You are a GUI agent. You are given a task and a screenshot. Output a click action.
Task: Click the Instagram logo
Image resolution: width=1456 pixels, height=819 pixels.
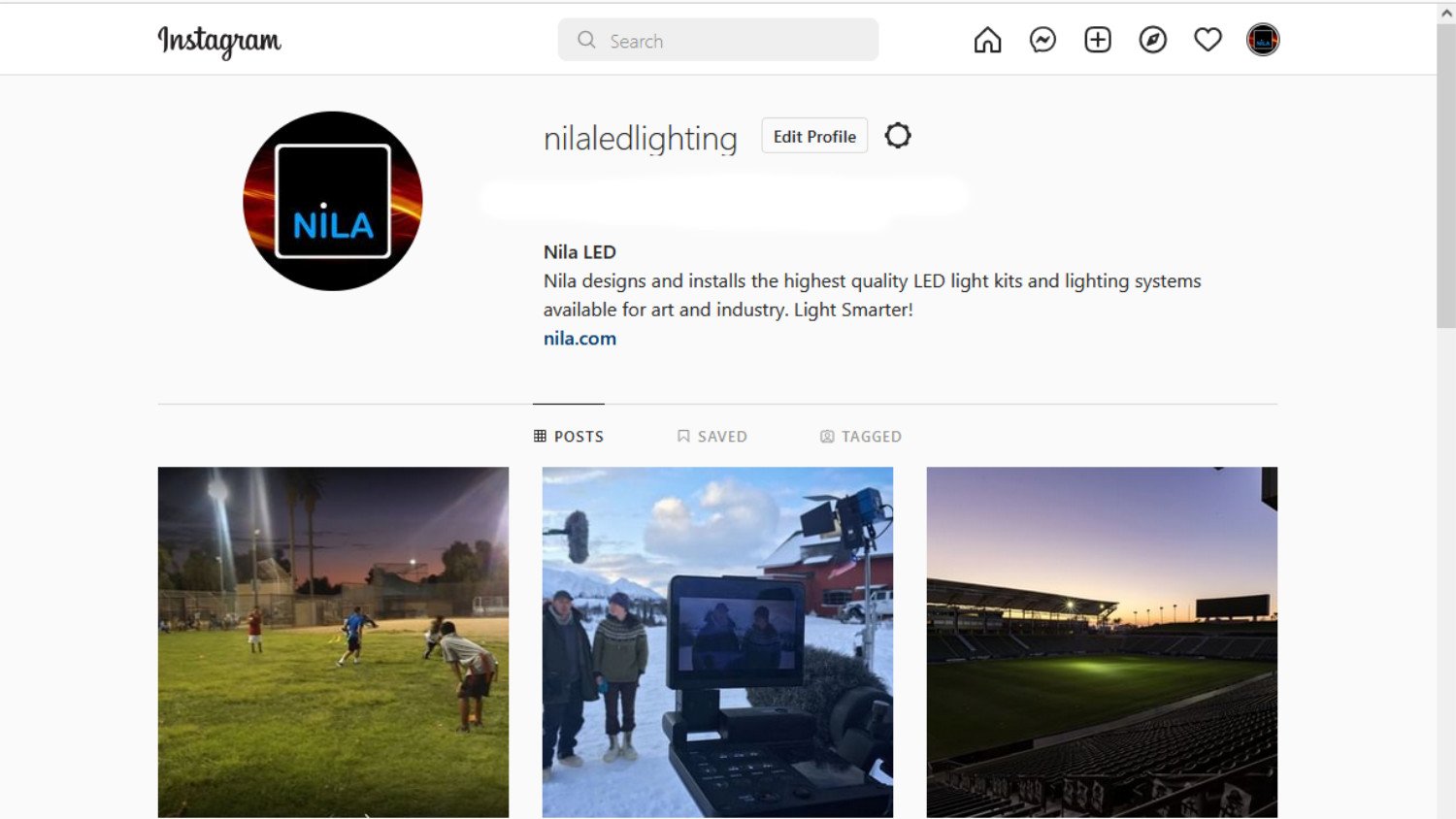point(219,41)
